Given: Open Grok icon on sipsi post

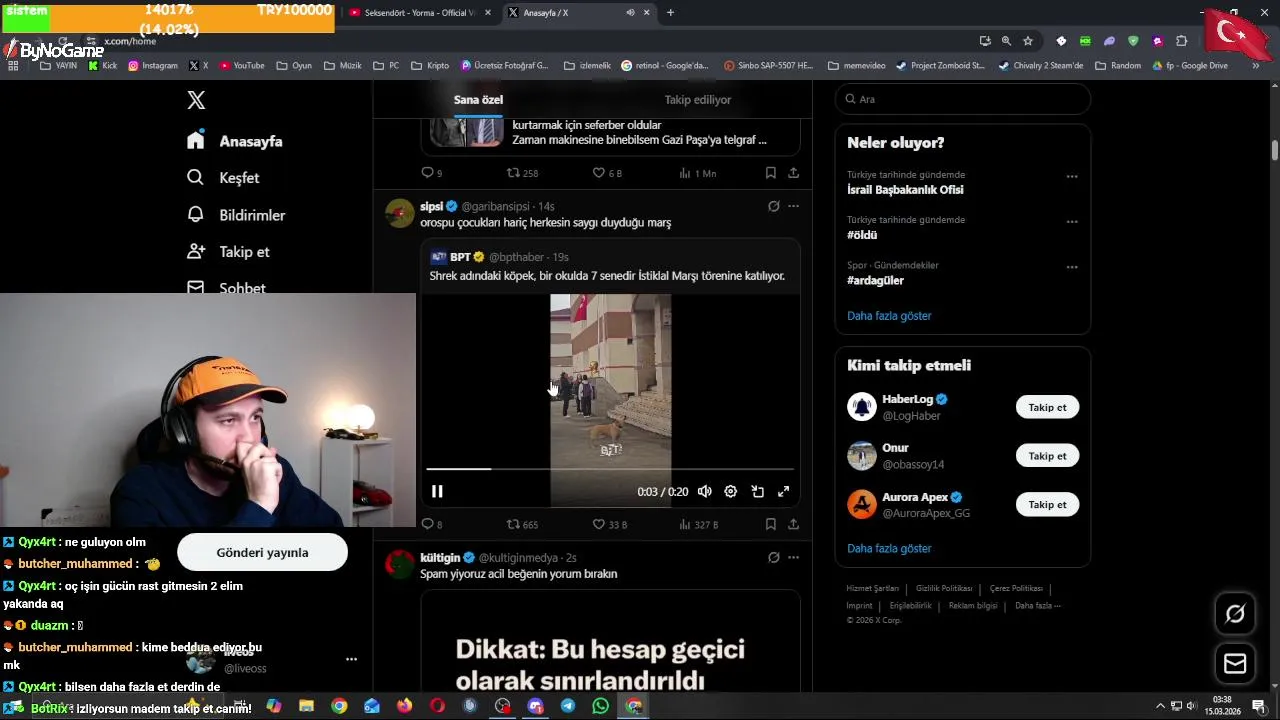Looking at the screenshot, I should 773,206.
